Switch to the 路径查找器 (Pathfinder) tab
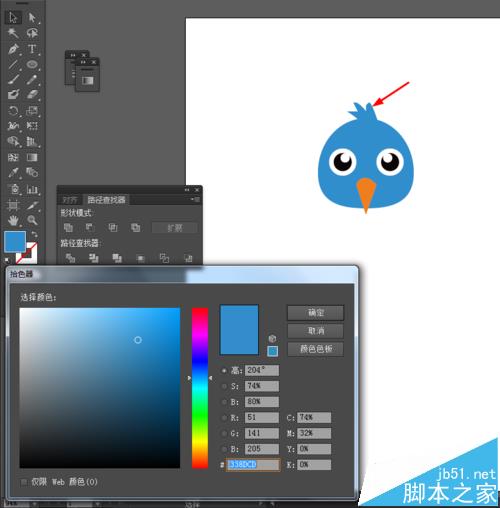 coord(106,200)
